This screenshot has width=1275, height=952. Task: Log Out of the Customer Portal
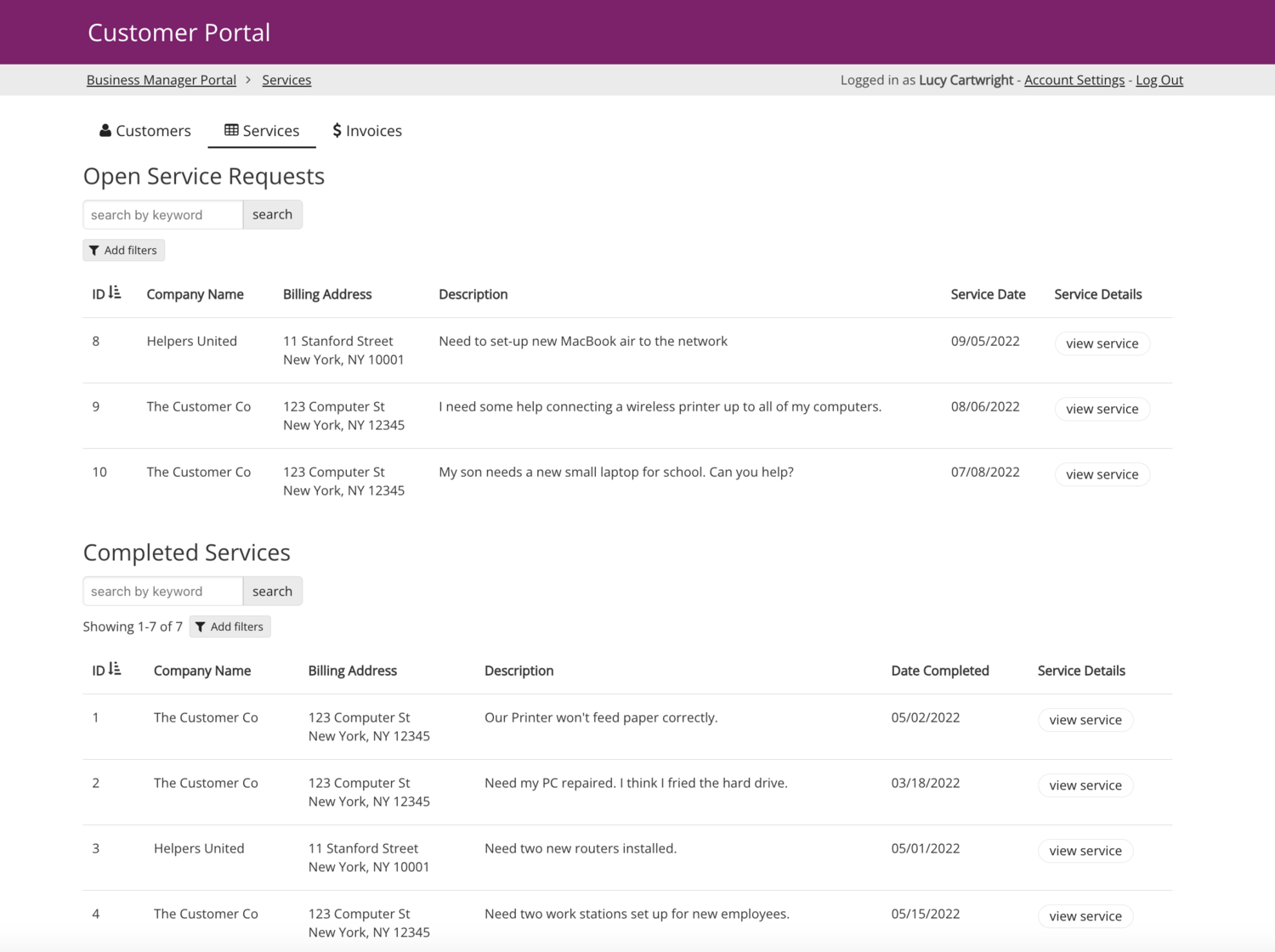pyautogui.click(x=1159, y=79)
